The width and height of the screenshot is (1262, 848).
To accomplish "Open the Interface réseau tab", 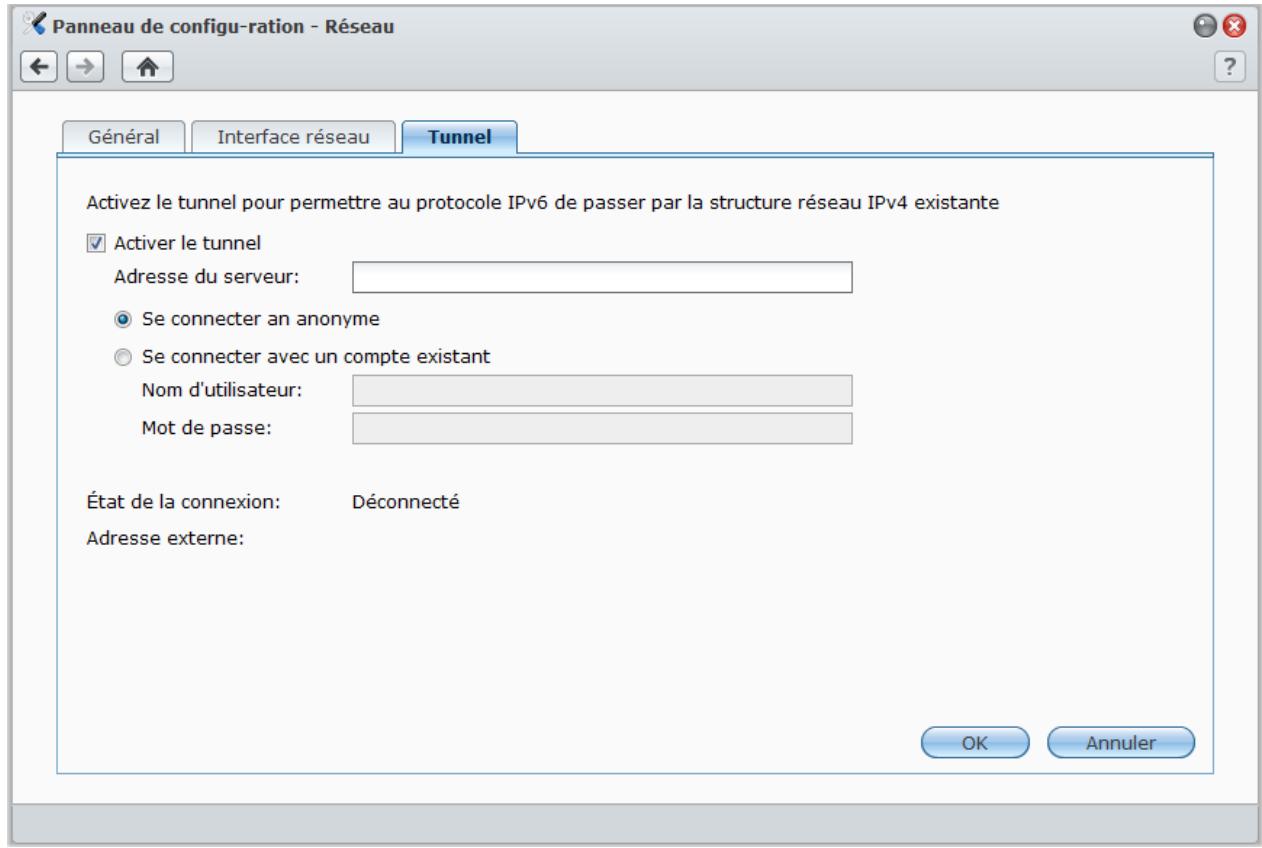I will (294, 138).
